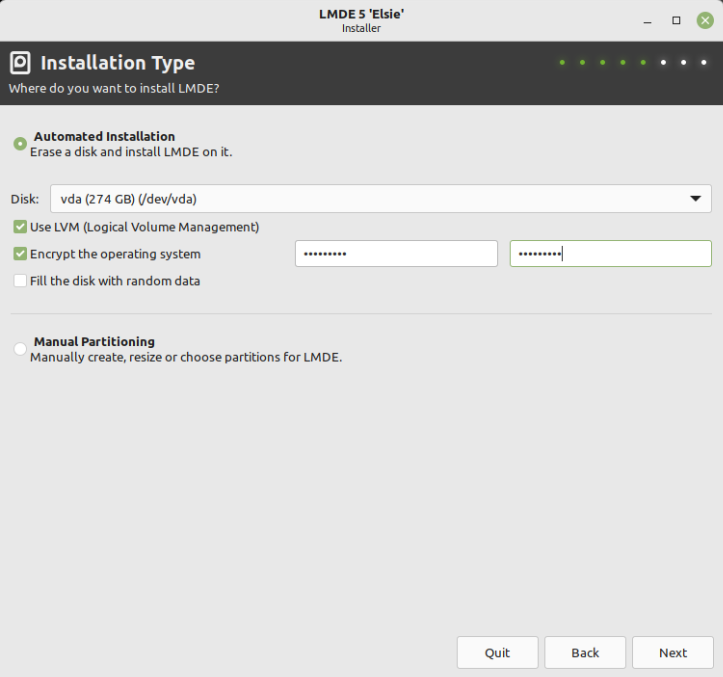Click the LMDE 5 'Elsie' window title
The height and width of the screenshot is (677, 723).
tap(362, 14)
